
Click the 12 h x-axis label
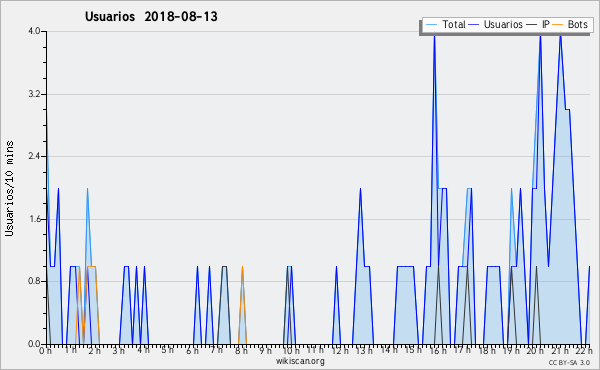tap(340, 350)
